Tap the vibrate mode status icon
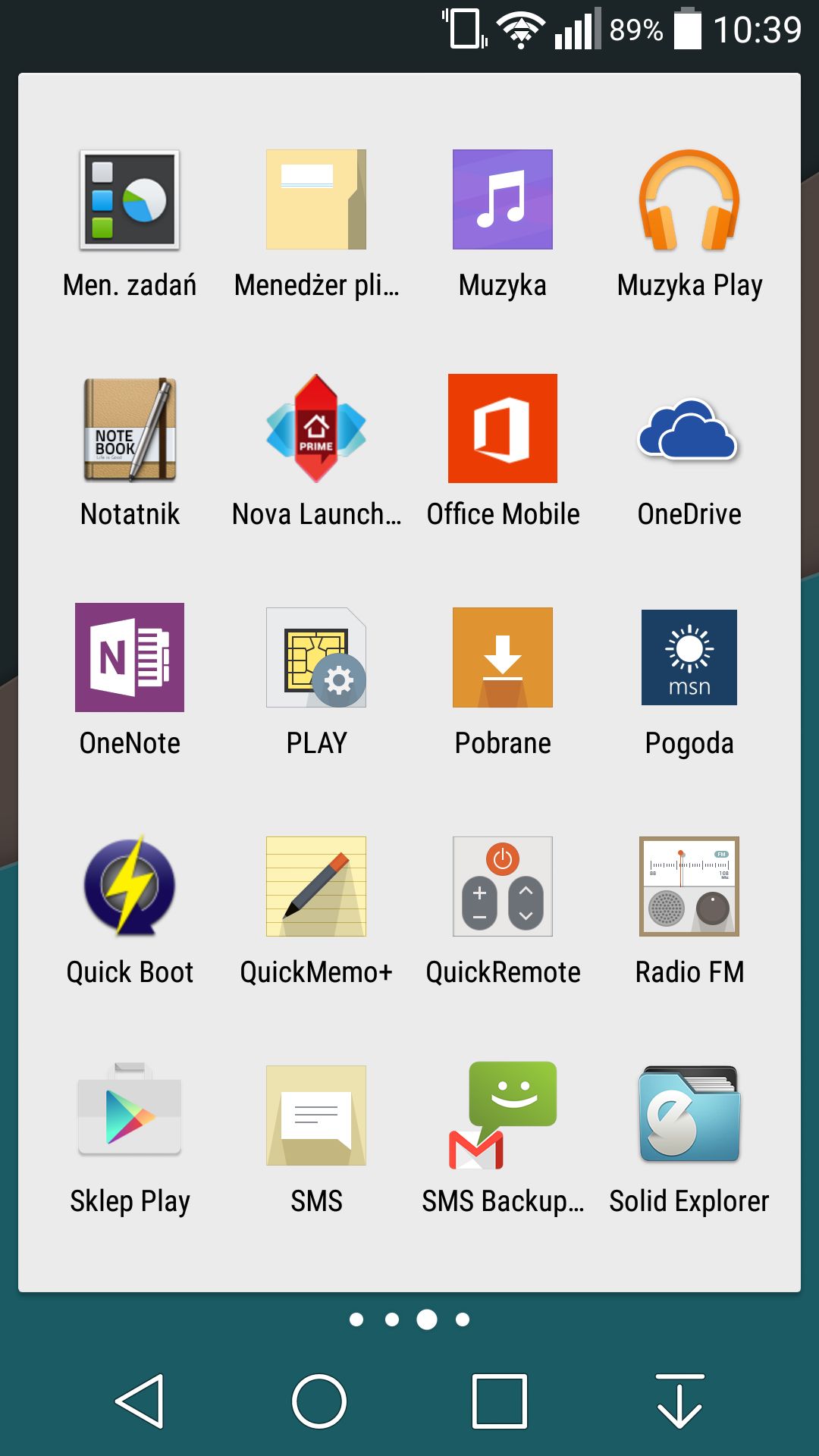819x1456 pixels. pyautogui.click(x=465, y=29)
